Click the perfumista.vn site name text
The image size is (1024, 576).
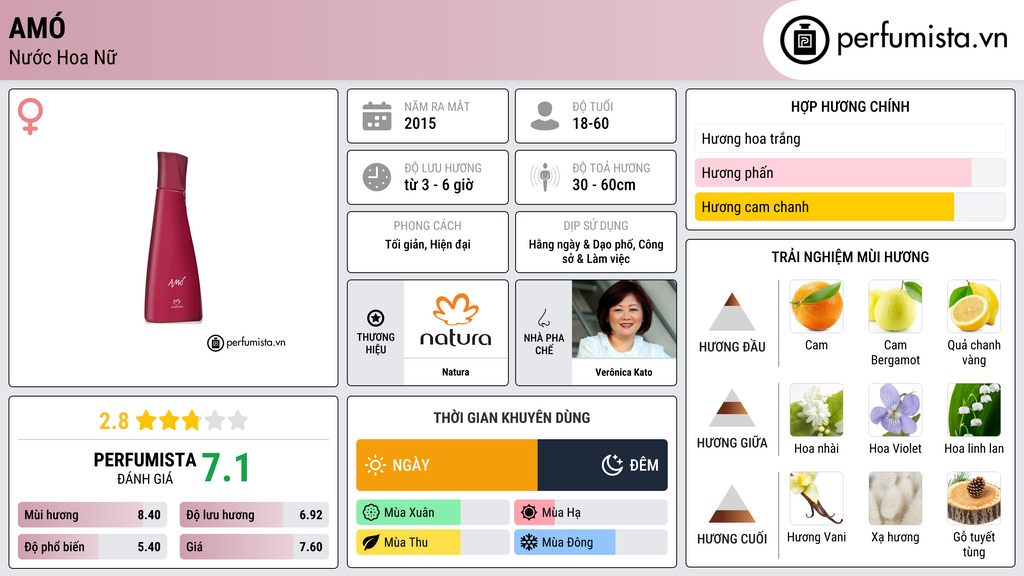coord(922,39)
